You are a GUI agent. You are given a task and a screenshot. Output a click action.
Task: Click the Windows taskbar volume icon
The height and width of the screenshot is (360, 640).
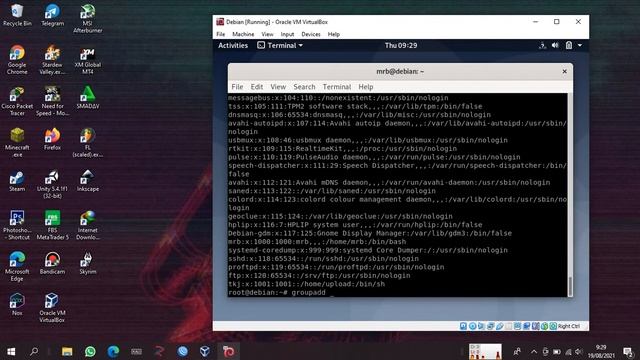(x=578, y=351)
